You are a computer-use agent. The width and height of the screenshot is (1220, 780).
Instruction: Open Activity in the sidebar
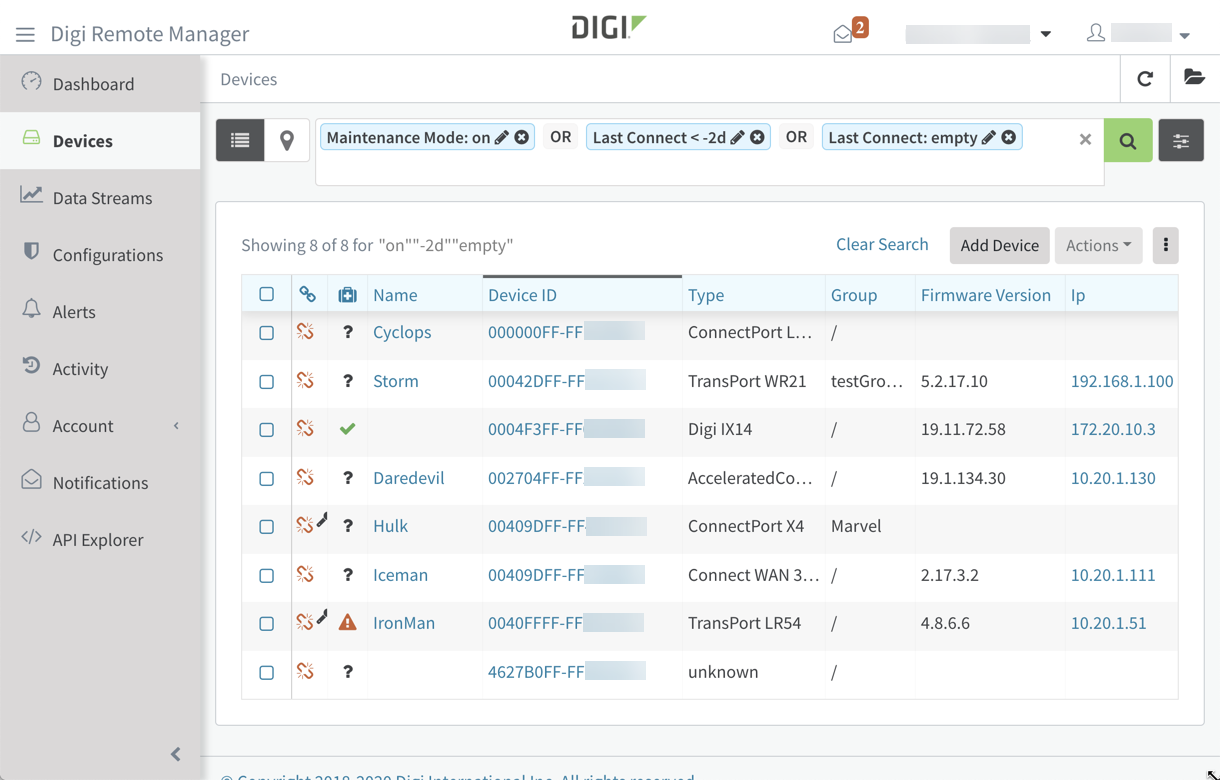pos(100,368)
